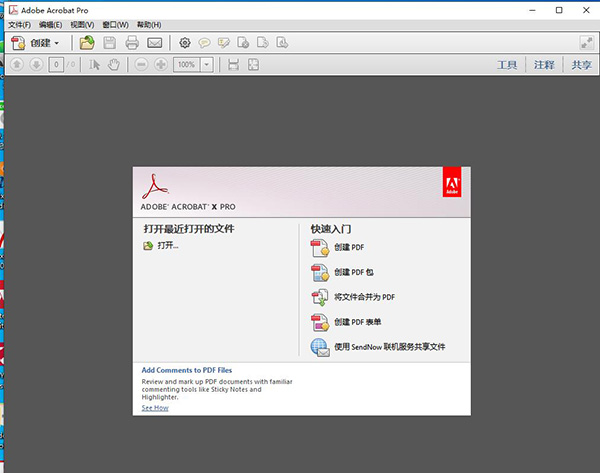The image size is (600, 473).
Task: Click the open folder icon beside 打开...
Action: pos(148,246)
